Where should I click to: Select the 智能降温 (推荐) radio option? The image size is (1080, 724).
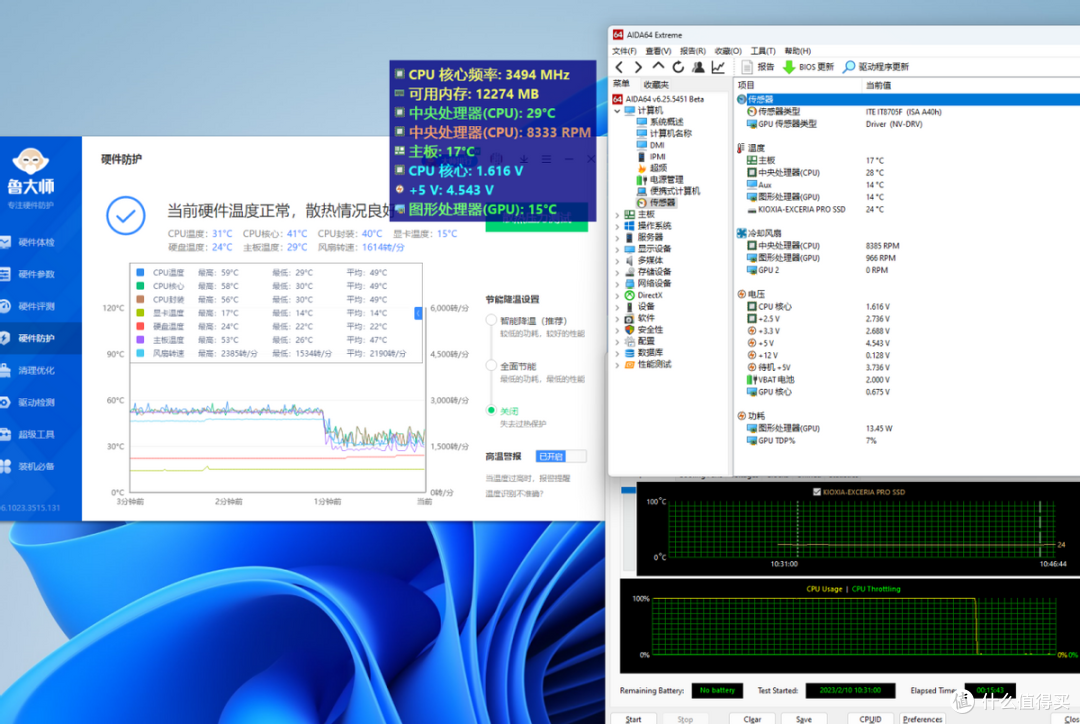tap(491, 321)
